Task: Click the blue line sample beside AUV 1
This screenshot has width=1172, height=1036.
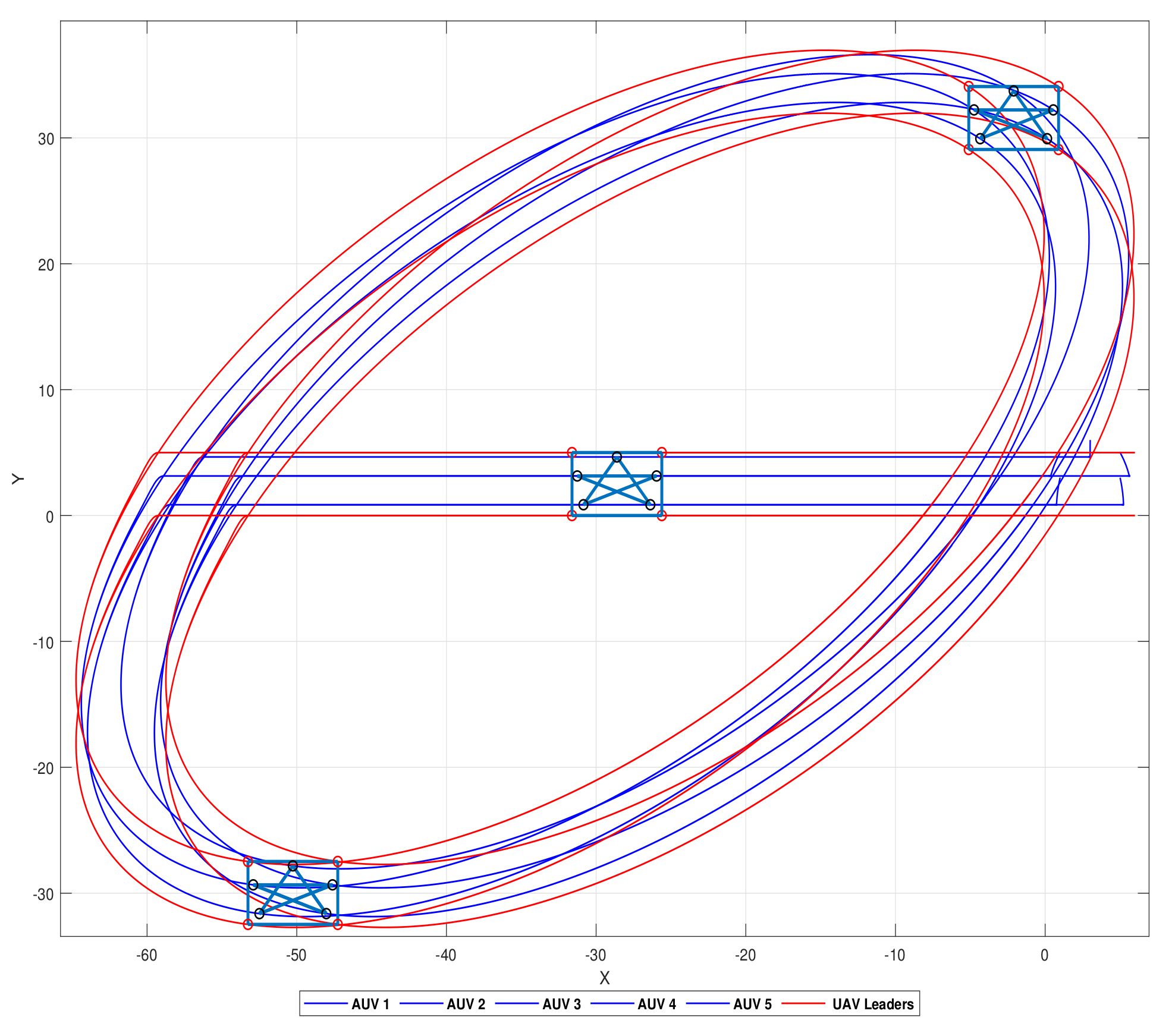Action: pos(326,1004)
